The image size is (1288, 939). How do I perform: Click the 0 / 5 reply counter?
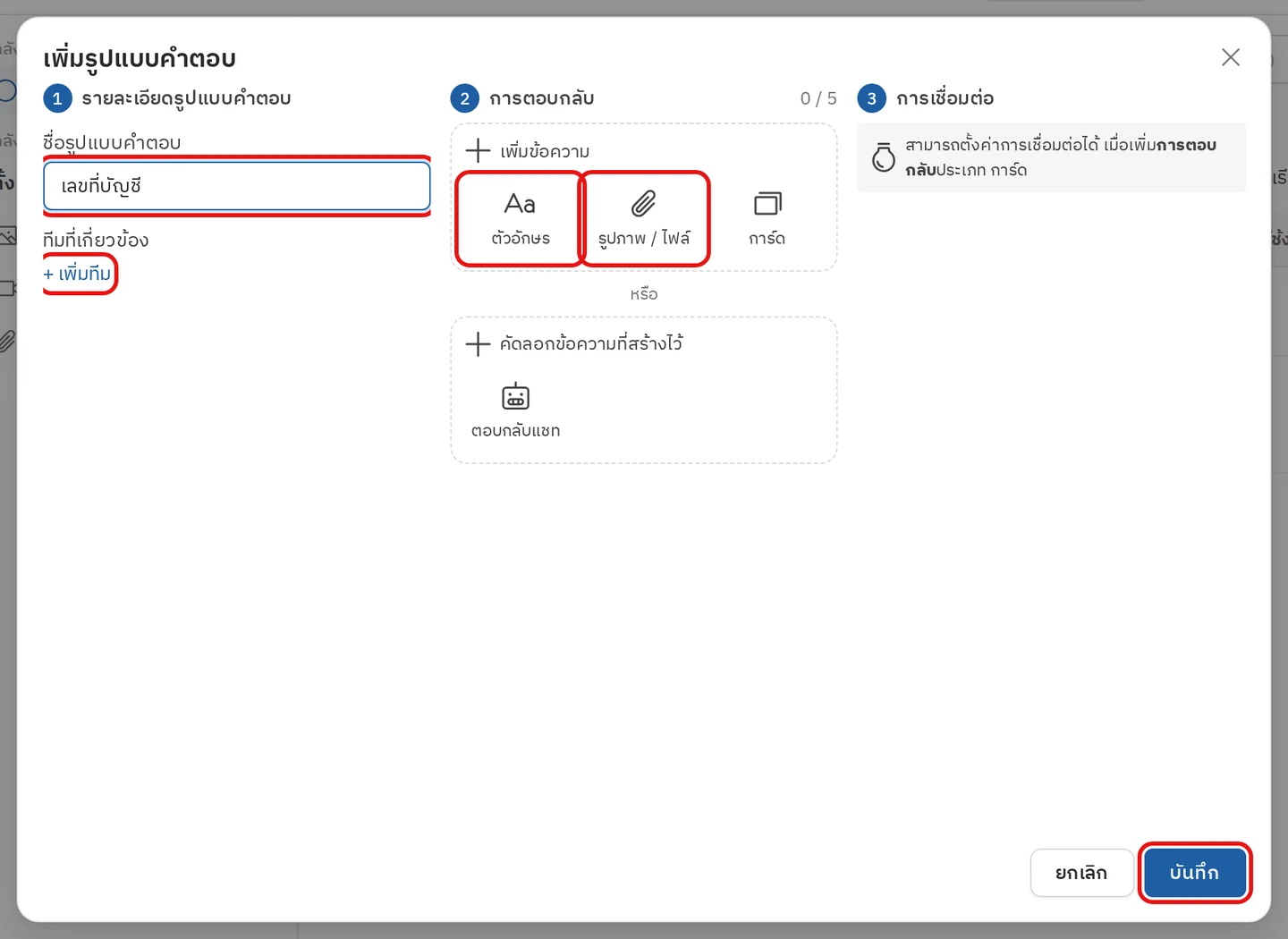(818, 98)
